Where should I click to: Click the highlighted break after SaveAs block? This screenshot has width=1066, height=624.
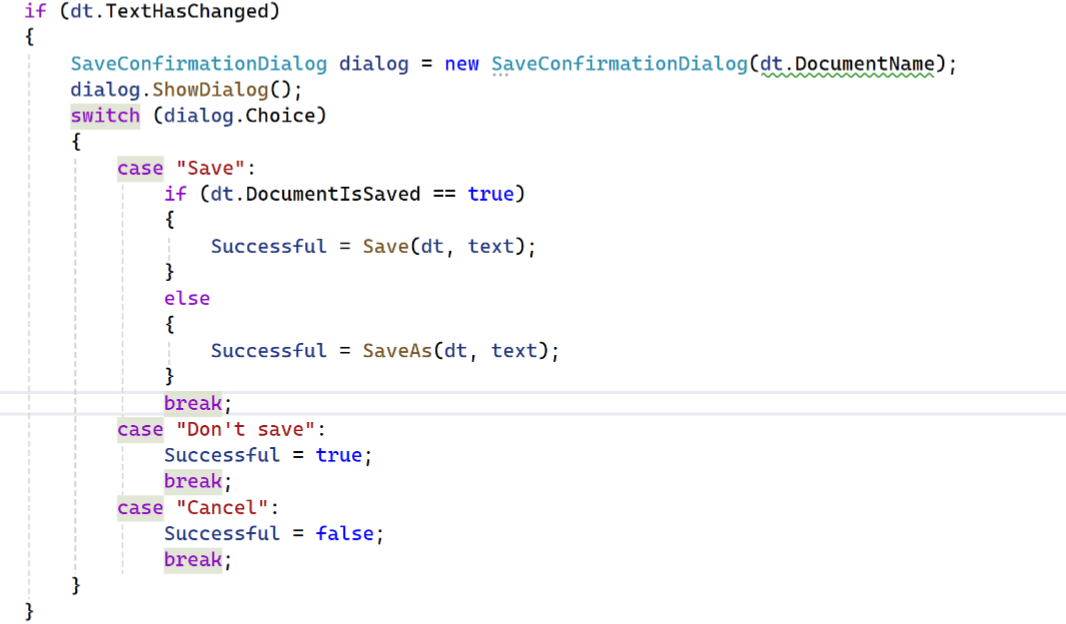coord(193,403)
